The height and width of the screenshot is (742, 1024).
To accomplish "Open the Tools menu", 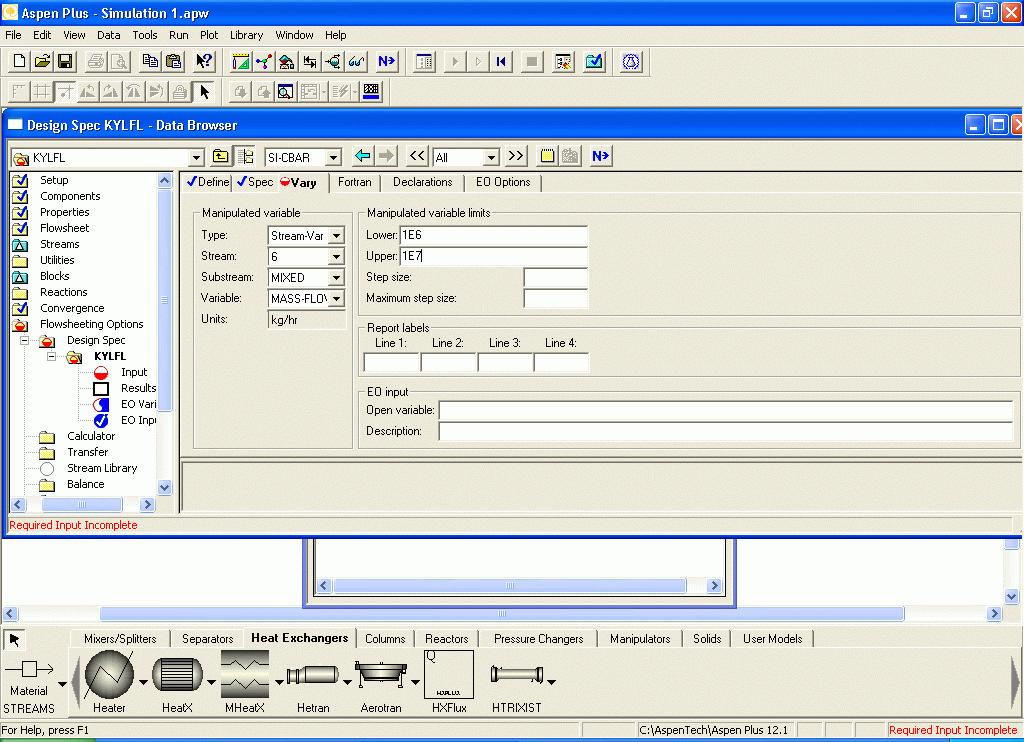I will [x=145, y=35].
